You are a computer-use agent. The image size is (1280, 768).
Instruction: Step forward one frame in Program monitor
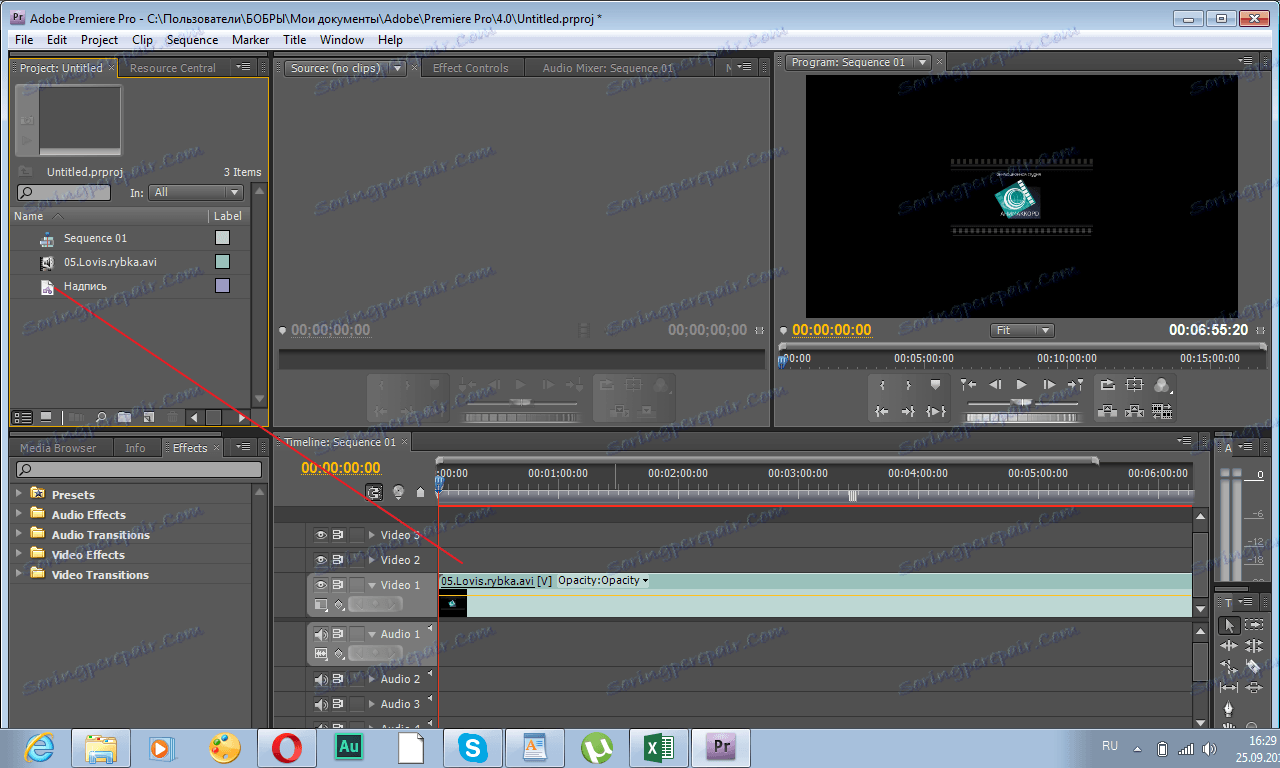point(1049,384)
